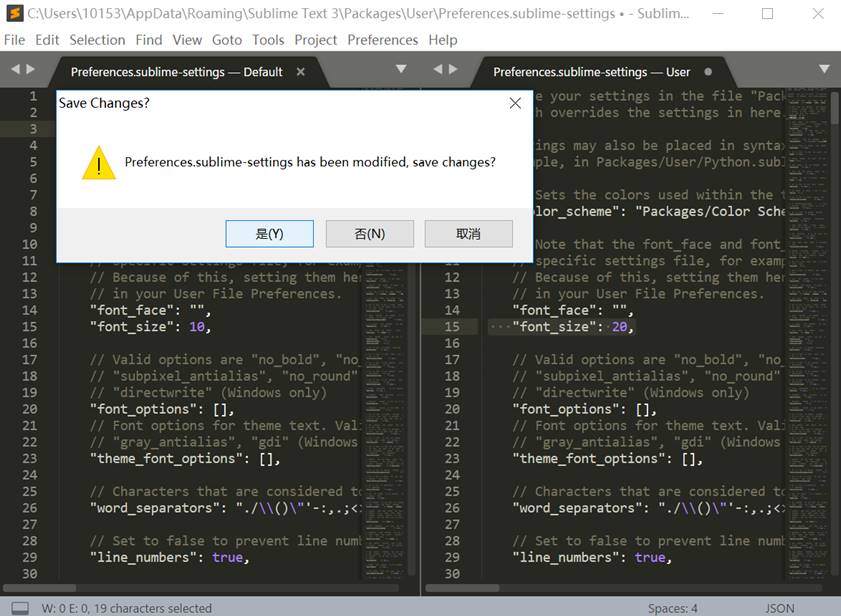Click minimap in the left pane
Image resolution: width=841 pixels, height=616 pixels.
[x=383, y=419]
